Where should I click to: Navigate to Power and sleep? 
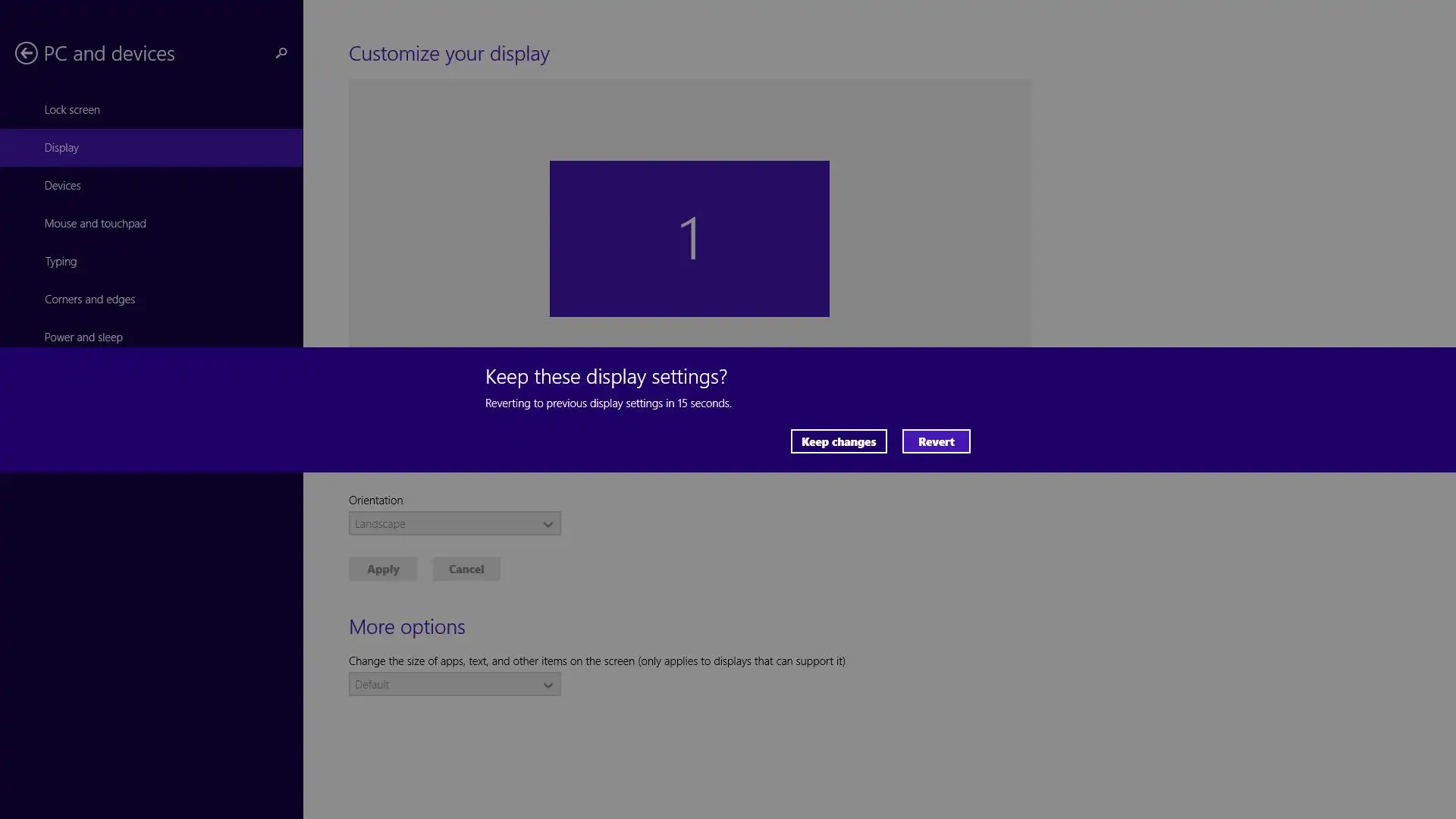click(83, 337)
